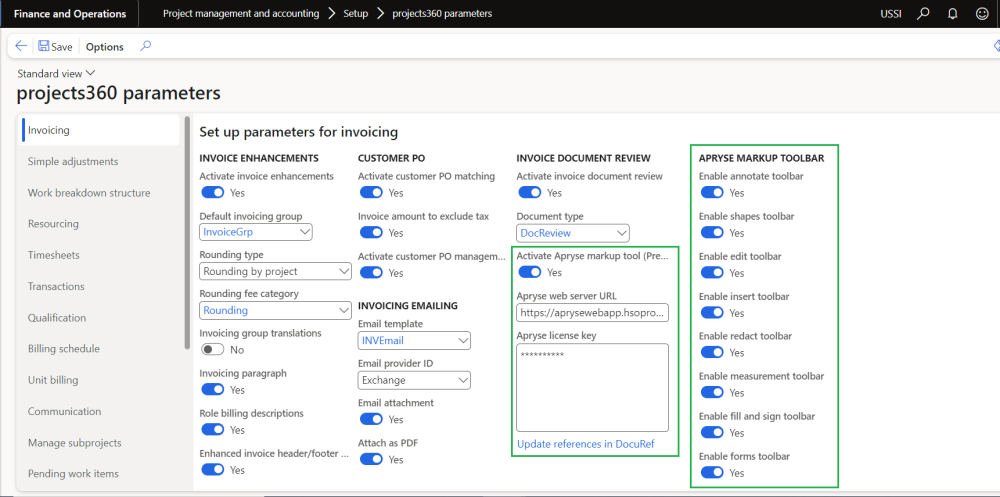Open global search in top bar
This screenshot has width=1000, height=497.
(x=923, y=14)
